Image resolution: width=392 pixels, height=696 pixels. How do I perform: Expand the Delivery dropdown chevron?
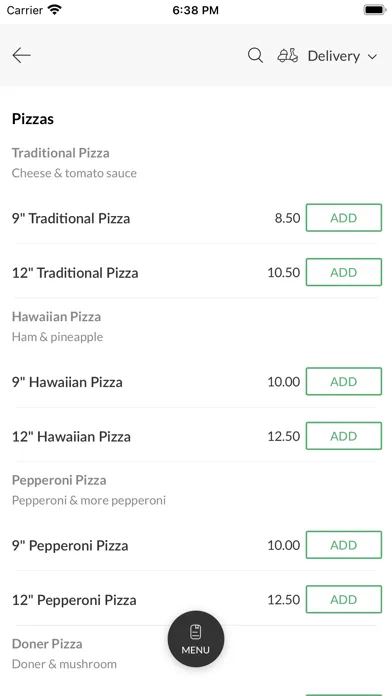click(372, 56)
